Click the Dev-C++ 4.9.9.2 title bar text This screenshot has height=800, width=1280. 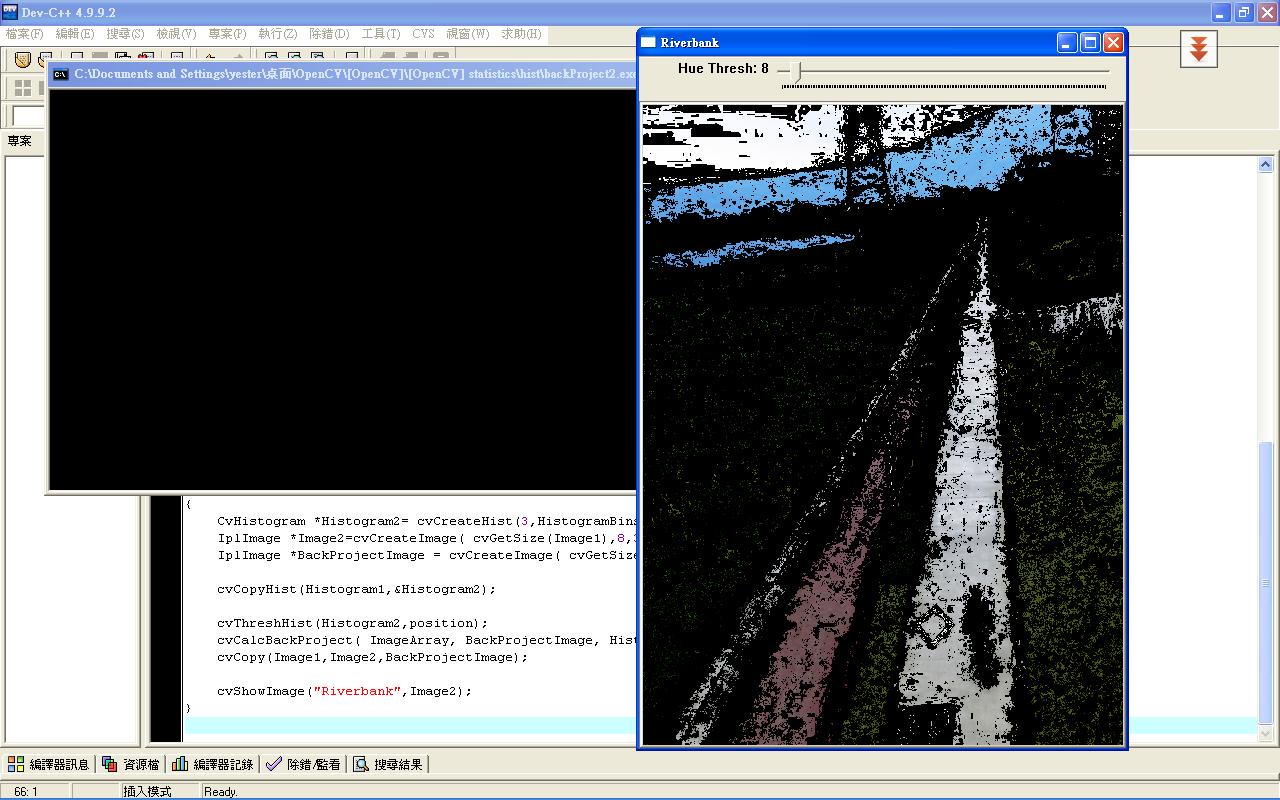tap(69, 12)
